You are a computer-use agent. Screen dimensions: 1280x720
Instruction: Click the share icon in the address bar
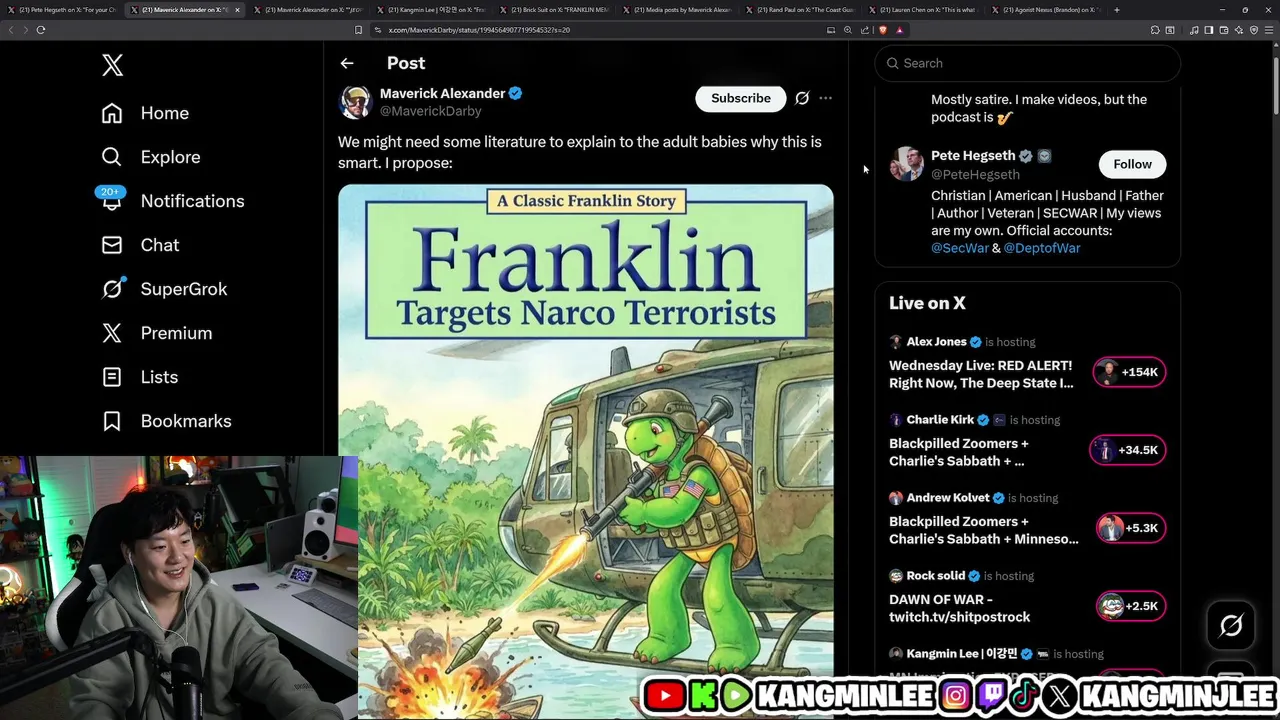tap(865, 30)
